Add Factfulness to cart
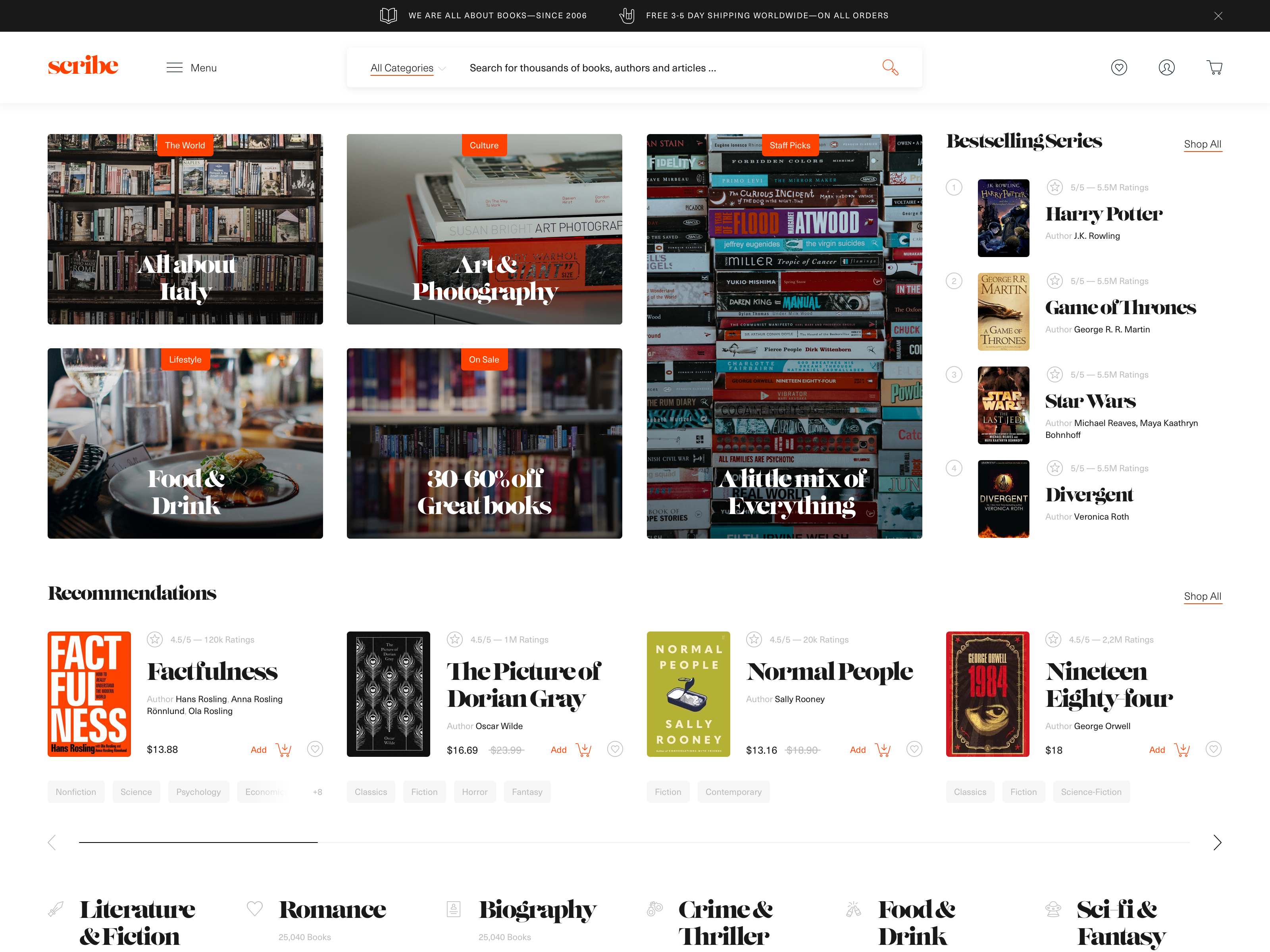The height and width of the screenshot is (952, 1270). tap(271, 749)
